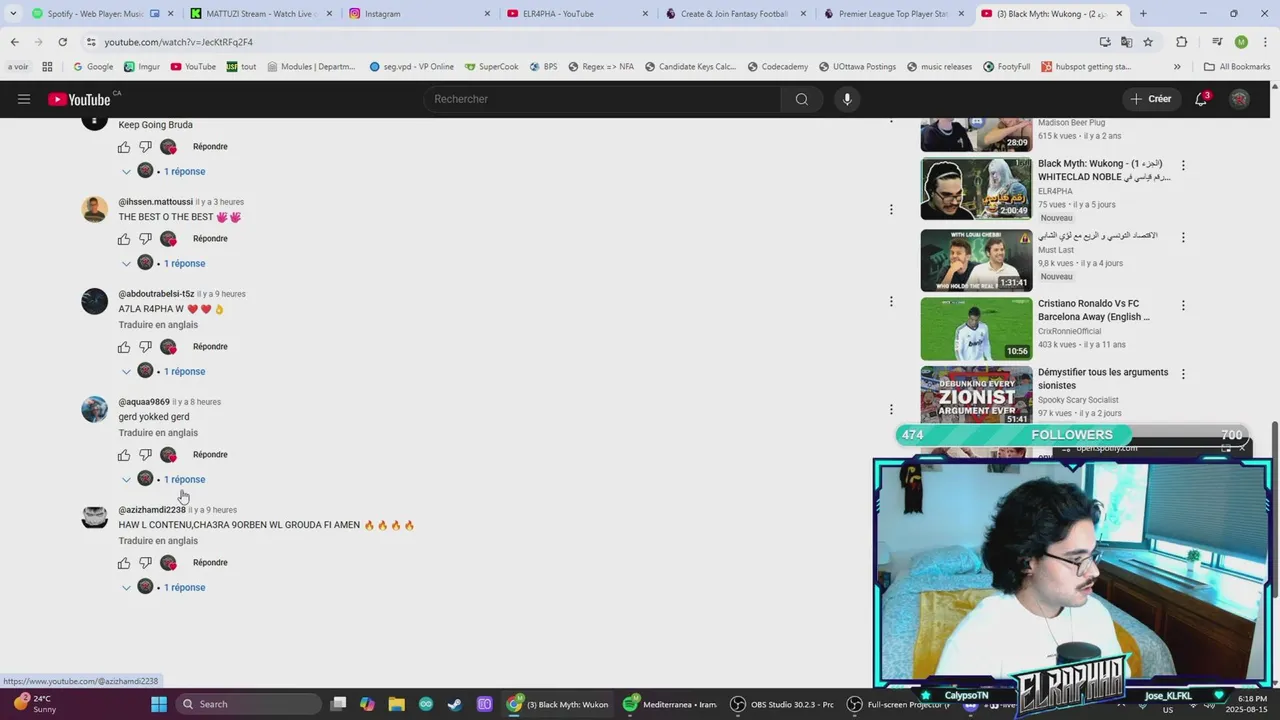Open options menu for @abdoutrabelsi-t5z comment

(891, 301)
